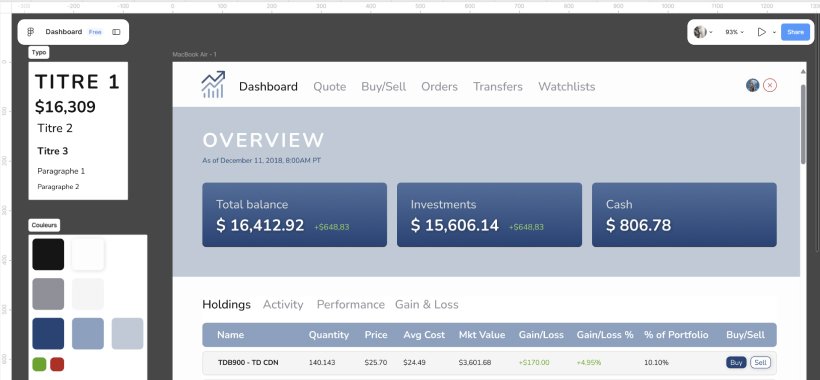Select the Couleurs section label
Screen dimensions: 820x380
click(x=44, y=225)
